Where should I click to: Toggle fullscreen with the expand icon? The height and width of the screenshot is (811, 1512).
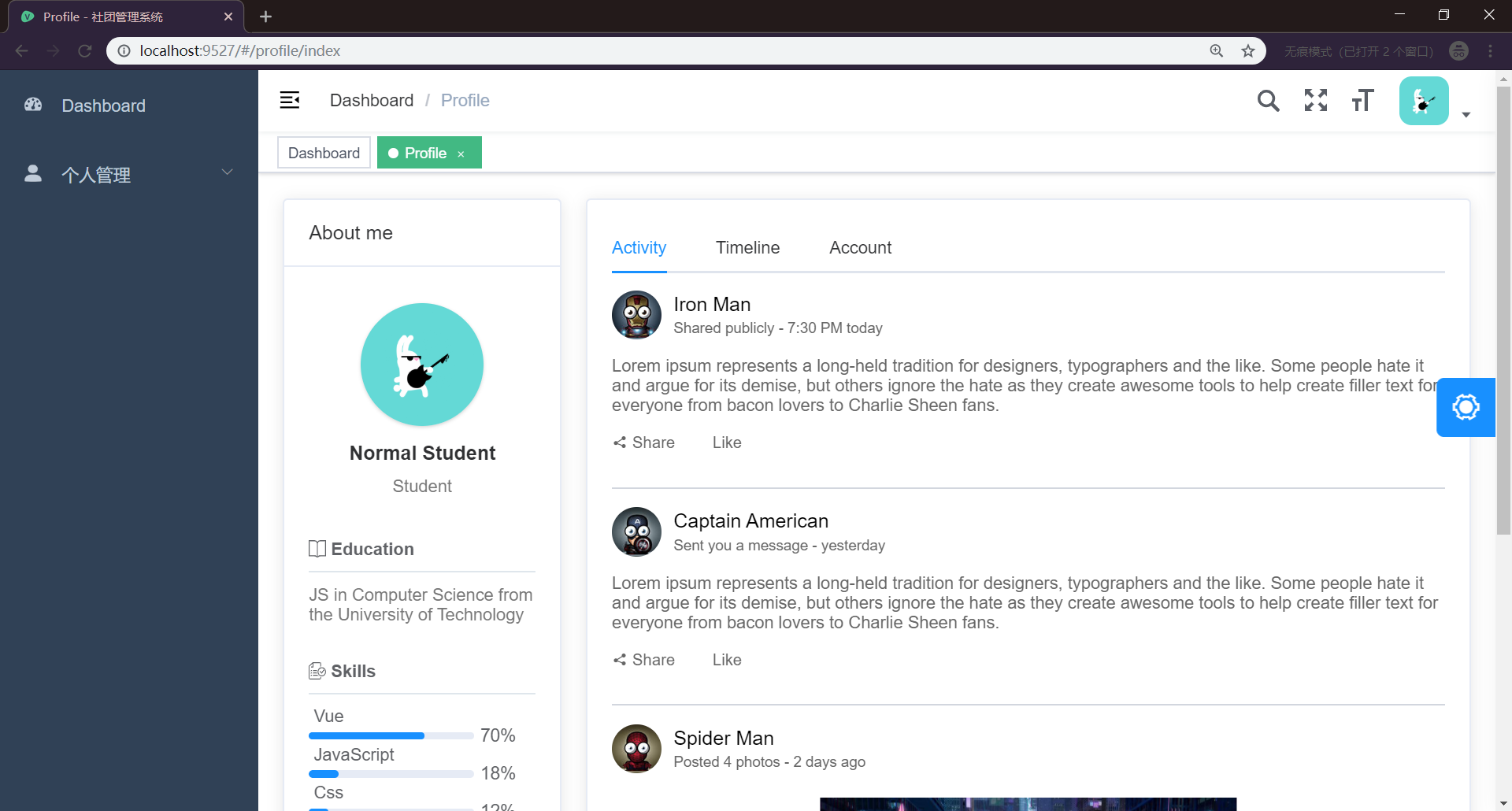click(x=1315, y=101)
